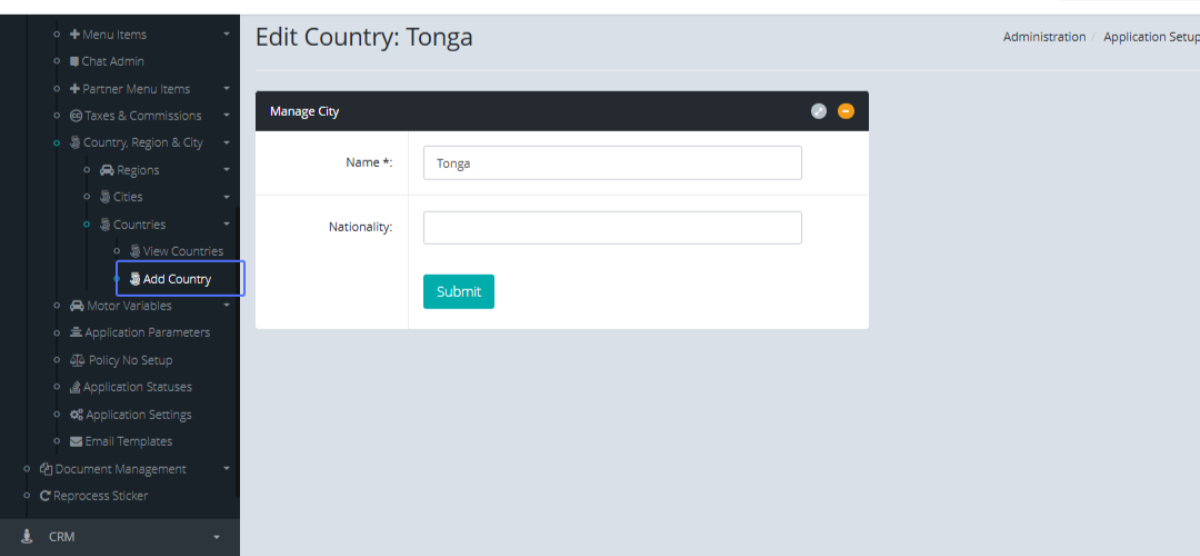1200x556 pixels.
Task: Follow the Administration breadcrumb link
Action: (1044, 37)
